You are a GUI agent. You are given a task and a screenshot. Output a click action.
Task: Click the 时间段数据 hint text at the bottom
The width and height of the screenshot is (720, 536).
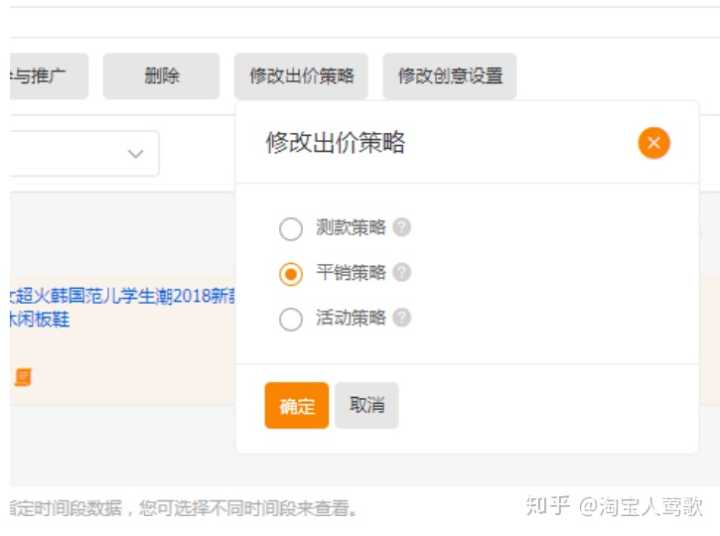(184, 508)
